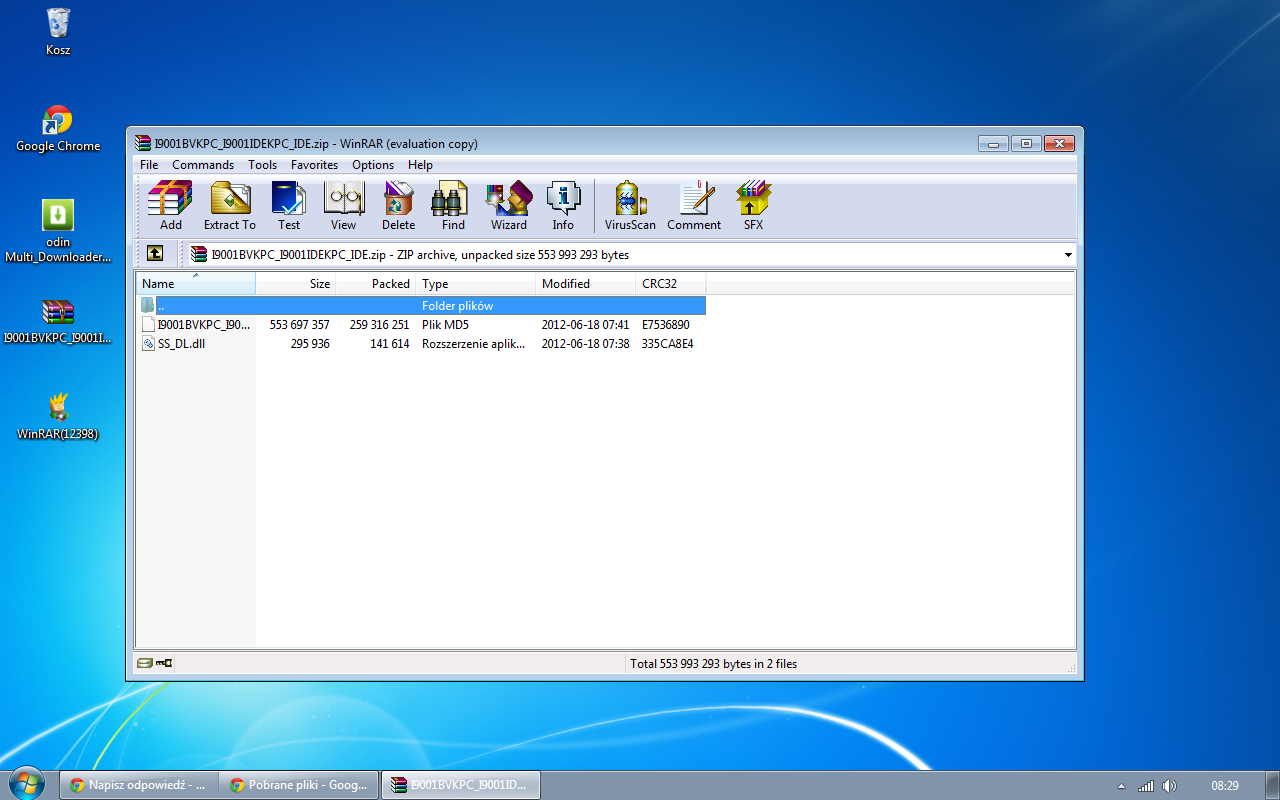Start VirusScan on the archive
The image size is (1280, 800).
click(x=630, y=206)
